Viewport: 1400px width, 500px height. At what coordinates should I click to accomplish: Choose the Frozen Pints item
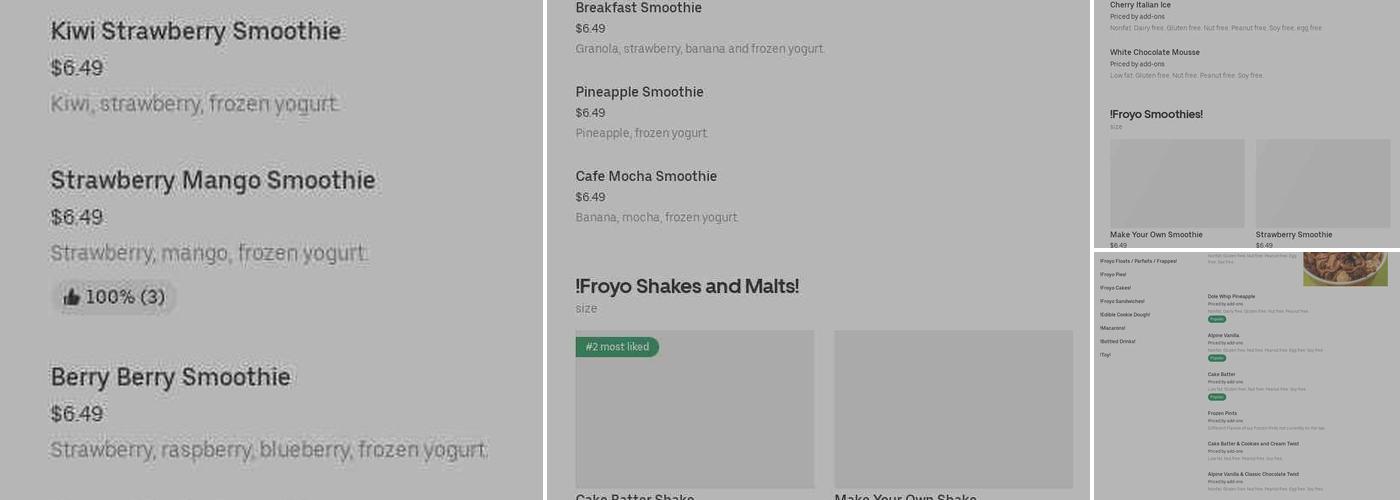click(1222, 413)
